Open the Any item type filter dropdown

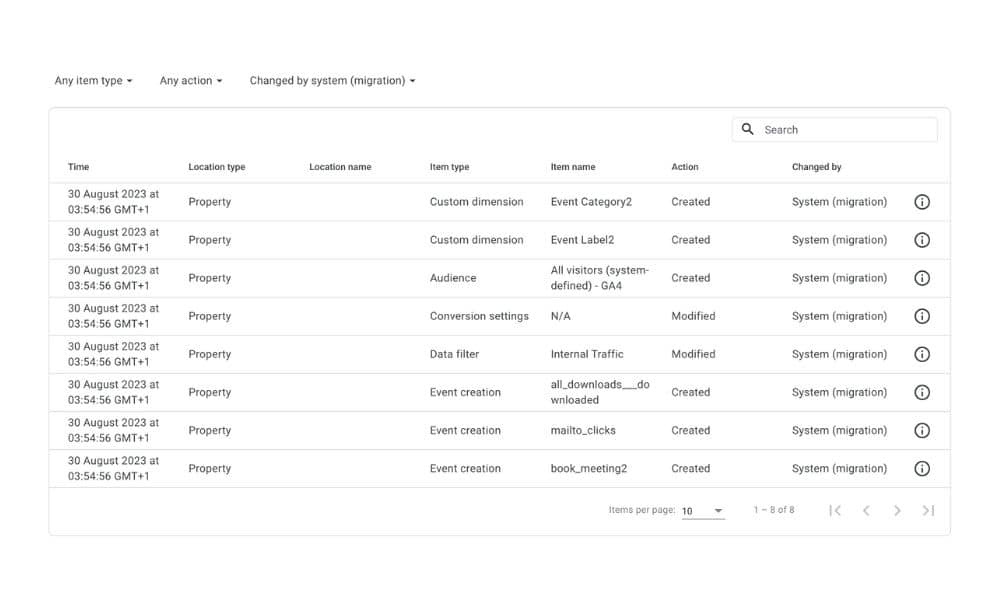point(92,80)
